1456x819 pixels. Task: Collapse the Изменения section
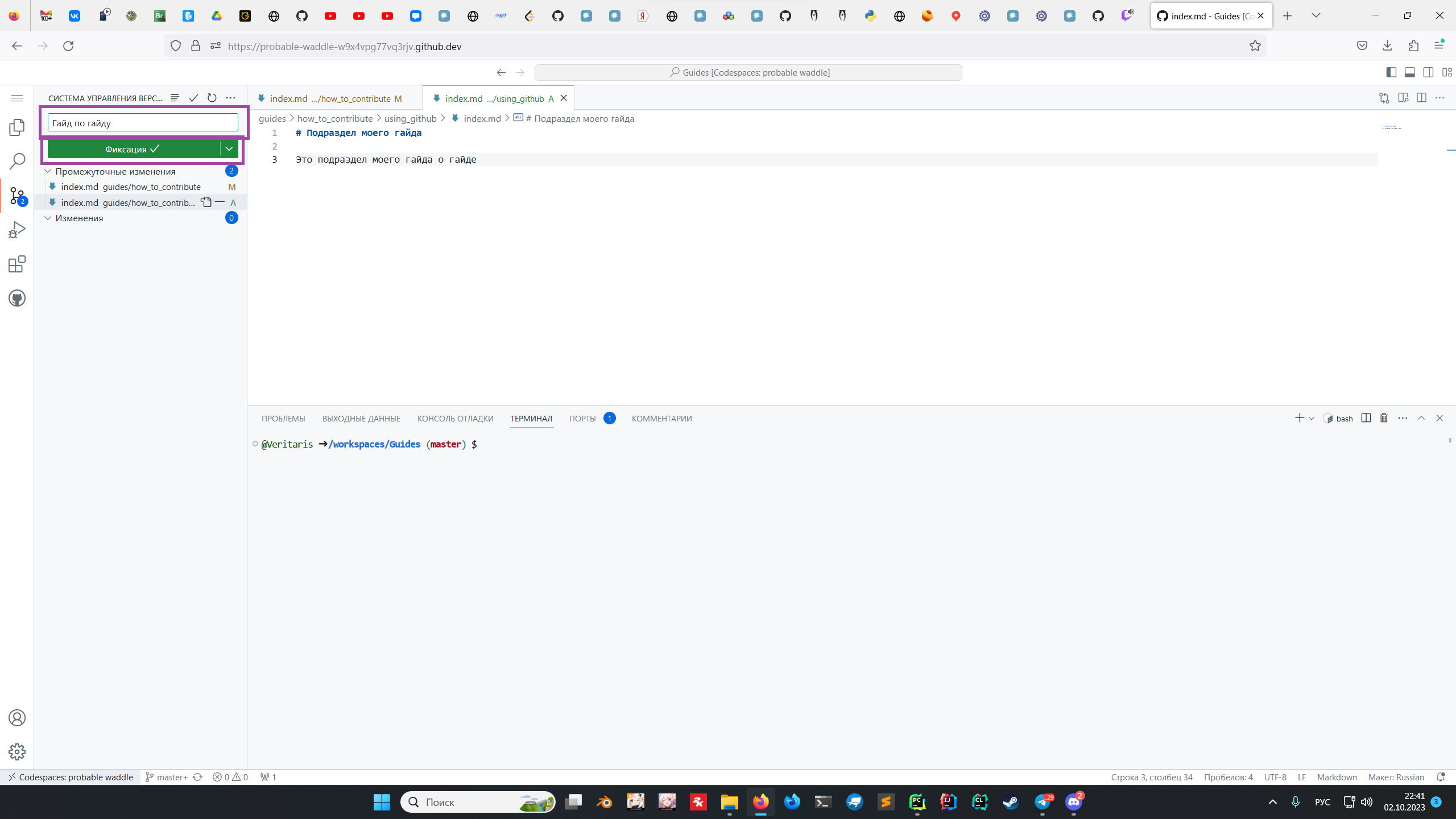coord(48,218)
